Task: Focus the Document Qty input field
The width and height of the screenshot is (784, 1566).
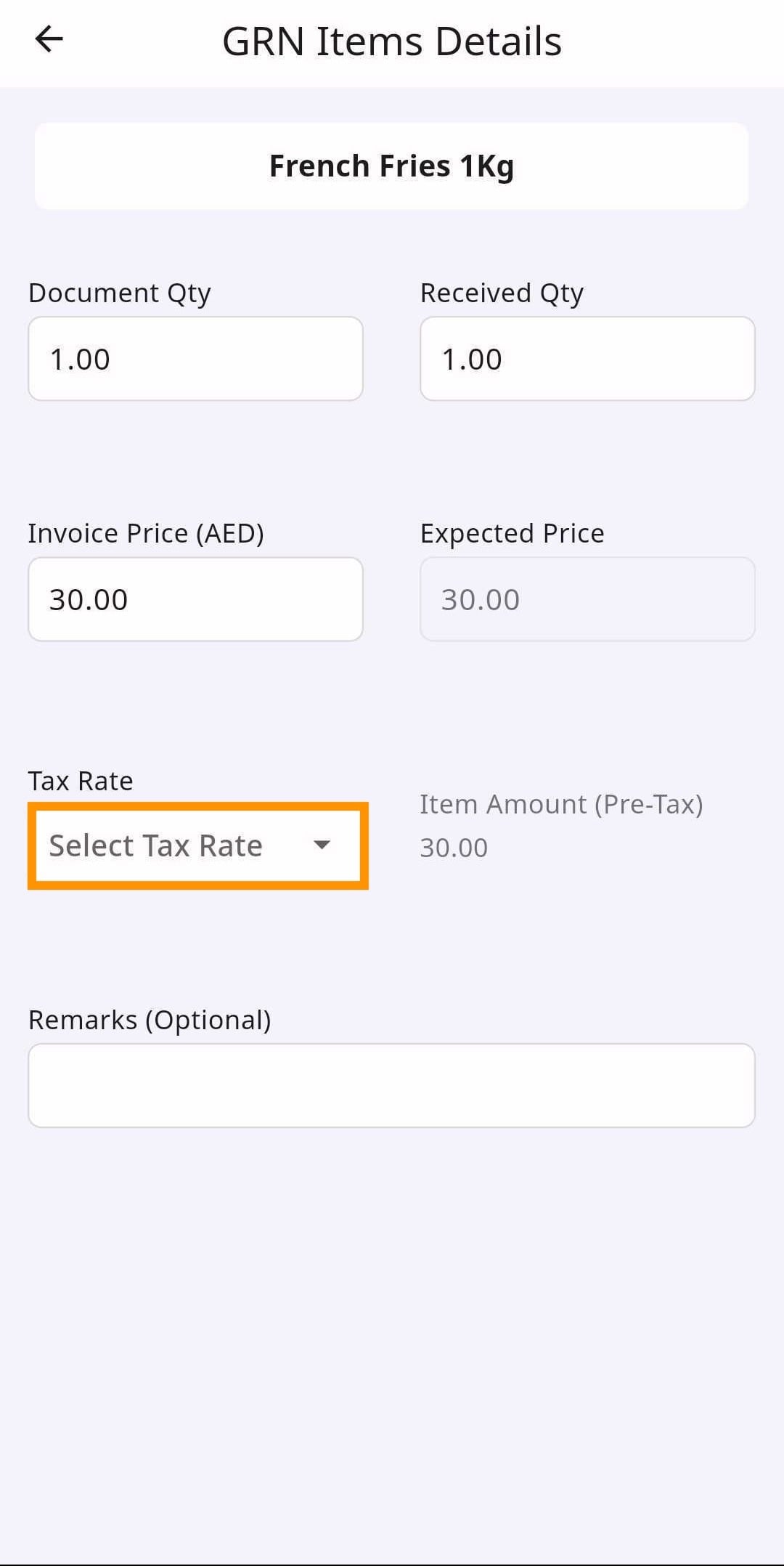Action: (x=195, y=359)
